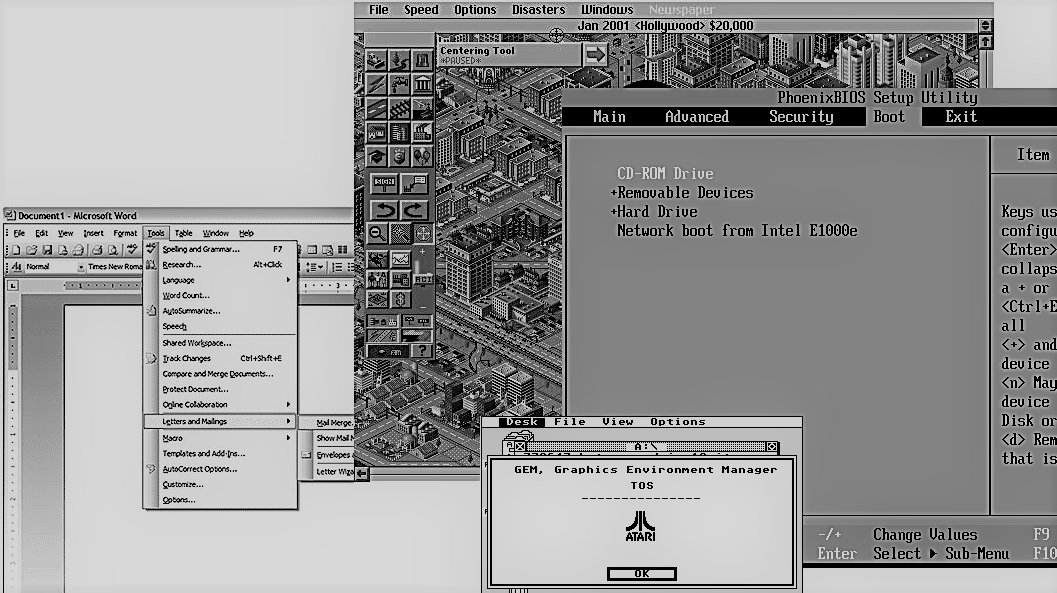1057x593 pixels.
Task: Click the right arrow beside Centering Tool
Action: [x=596, y=54]
